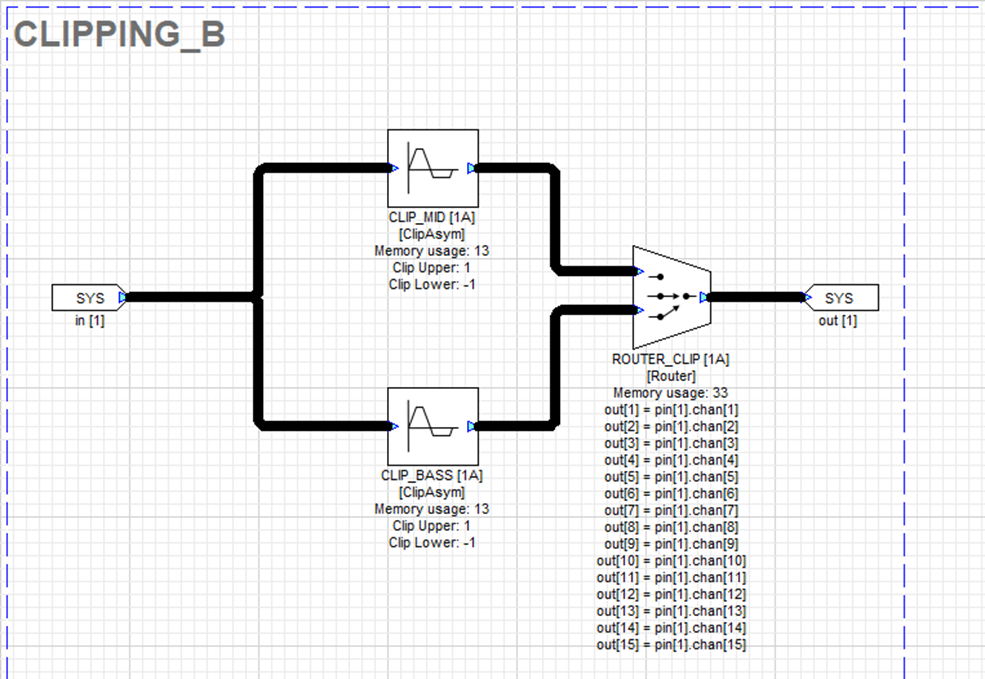Viewport: 985px width, 679px height.
Task: Click the Memory usage: 33 text of ROUTER_CLIP
Action: [672, 392]
